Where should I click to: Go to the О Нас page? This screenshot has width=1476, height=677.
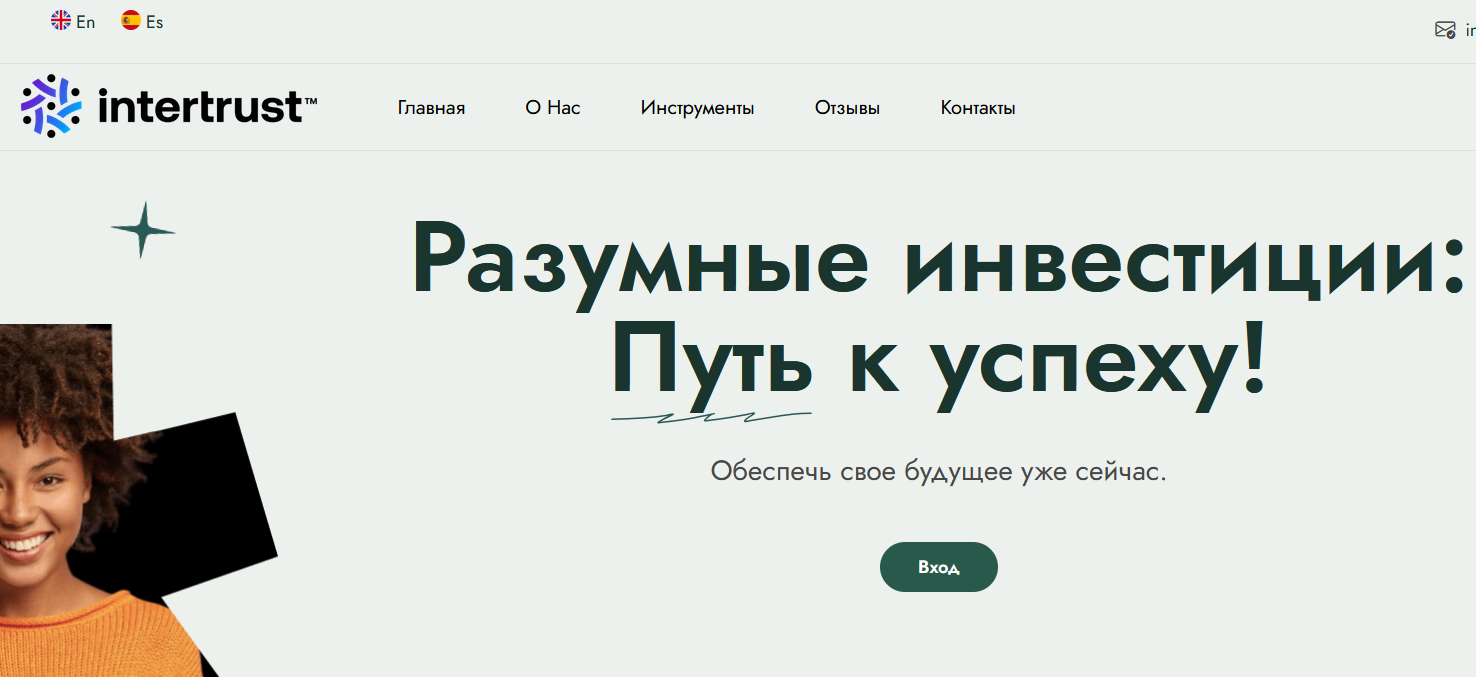tap(552, 108)
